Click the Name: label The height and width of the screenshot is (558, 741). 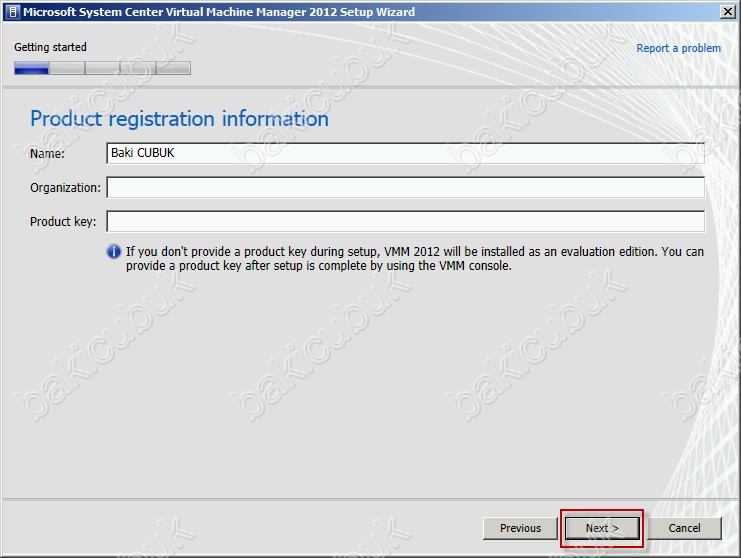pos(47,154)
